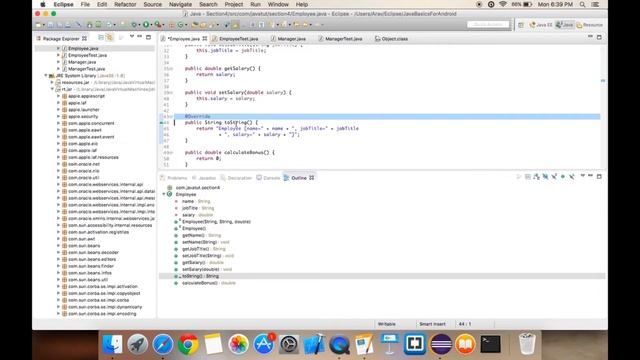The image size is (640, 360).
Task: Maximize the Package Explorer view
Action: pos(149,37)
